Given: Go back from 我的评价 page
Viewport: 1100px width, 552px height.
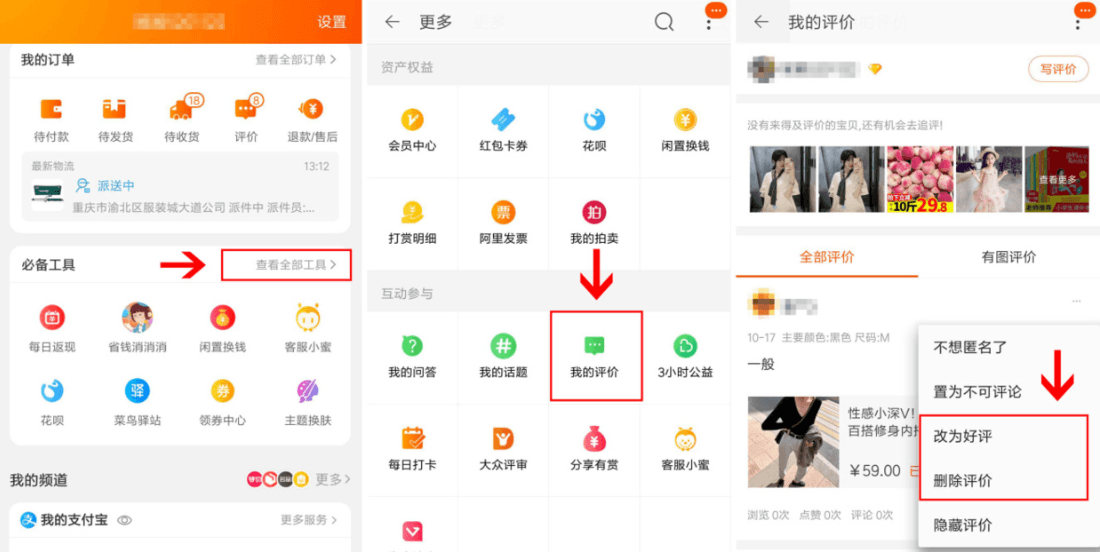Looking at the screenshot, I should [760, 22].
